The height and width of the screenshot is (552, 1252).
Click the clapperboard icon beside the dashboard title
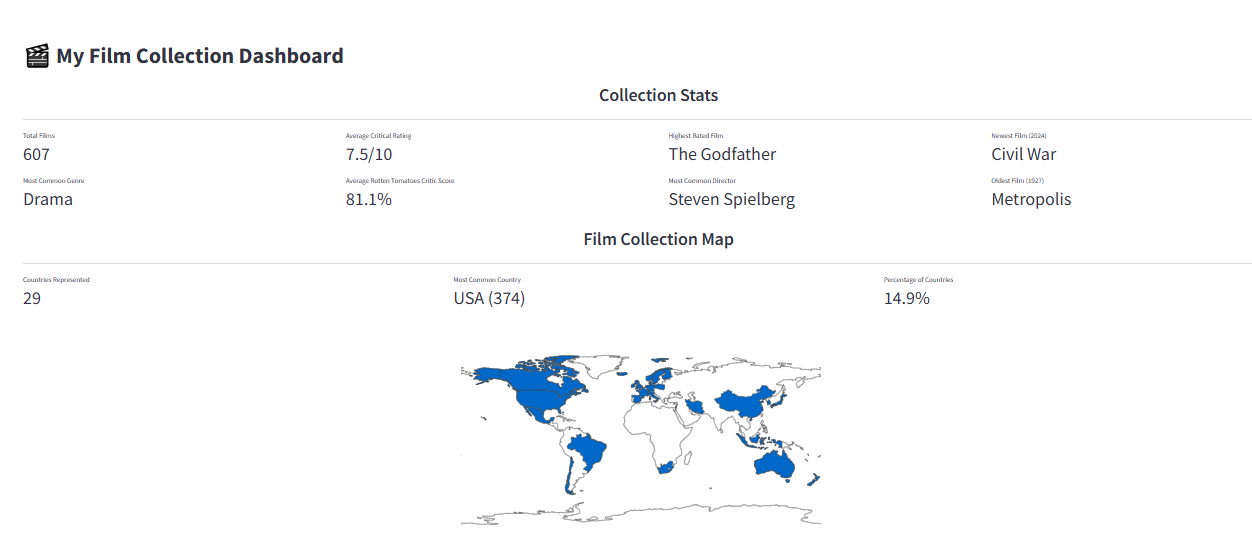(37, 56)
